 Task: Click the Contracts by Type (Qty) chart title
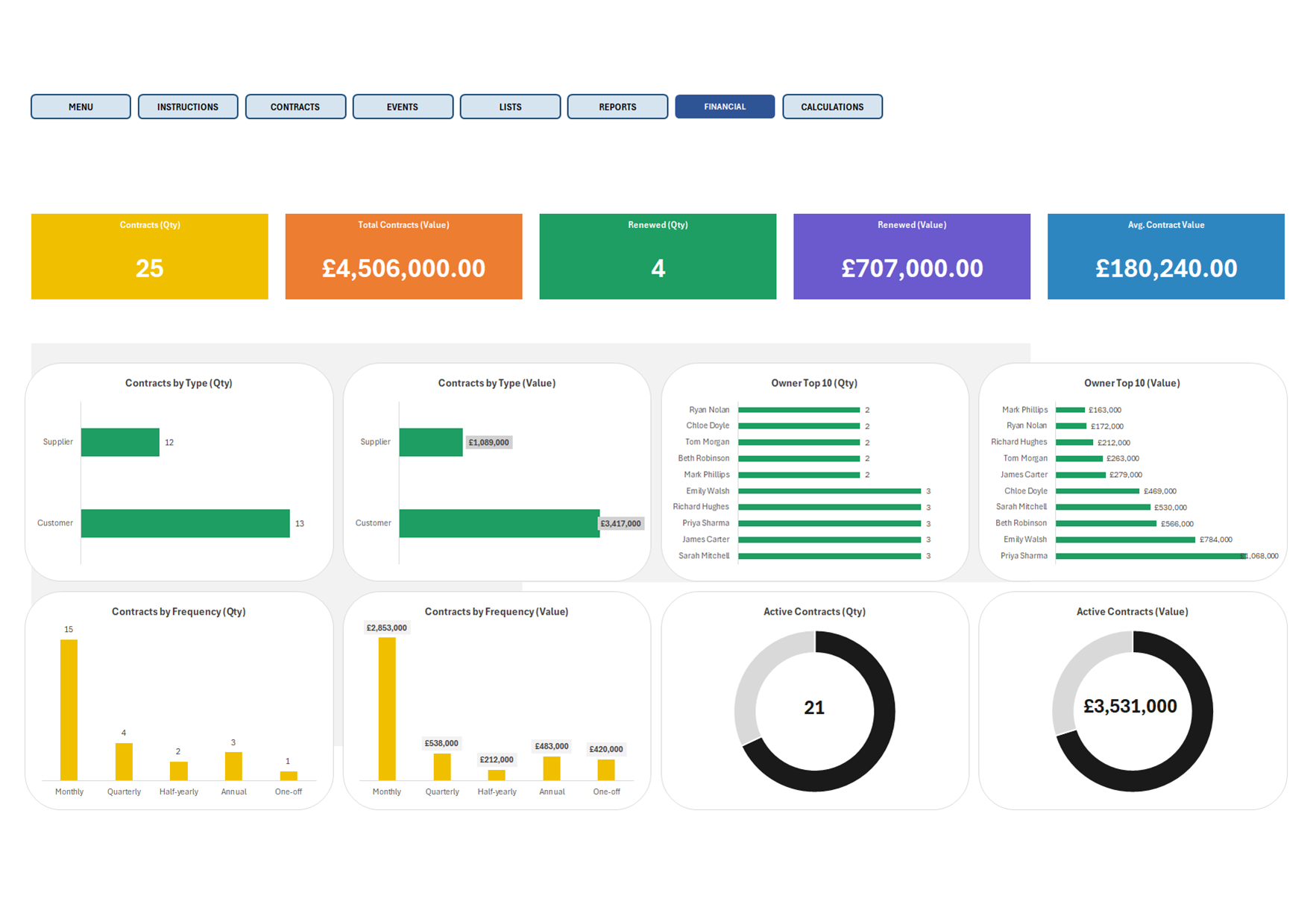(x=179, y=383)
